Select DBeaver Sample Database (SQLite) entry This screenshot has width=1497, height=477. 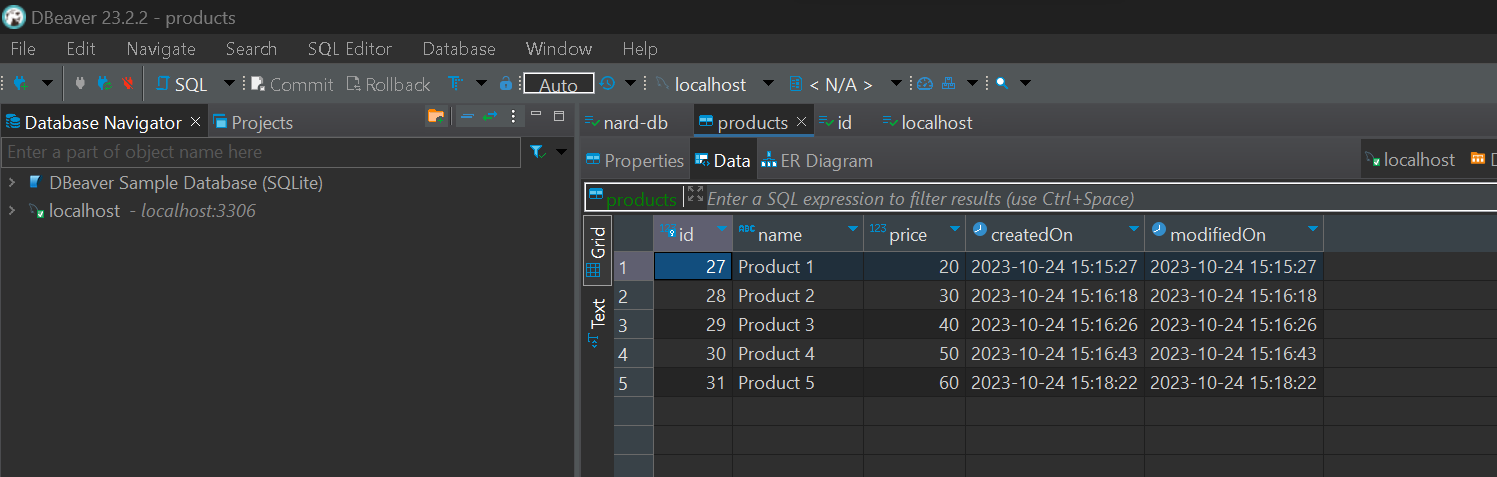(x=186, y=183)
